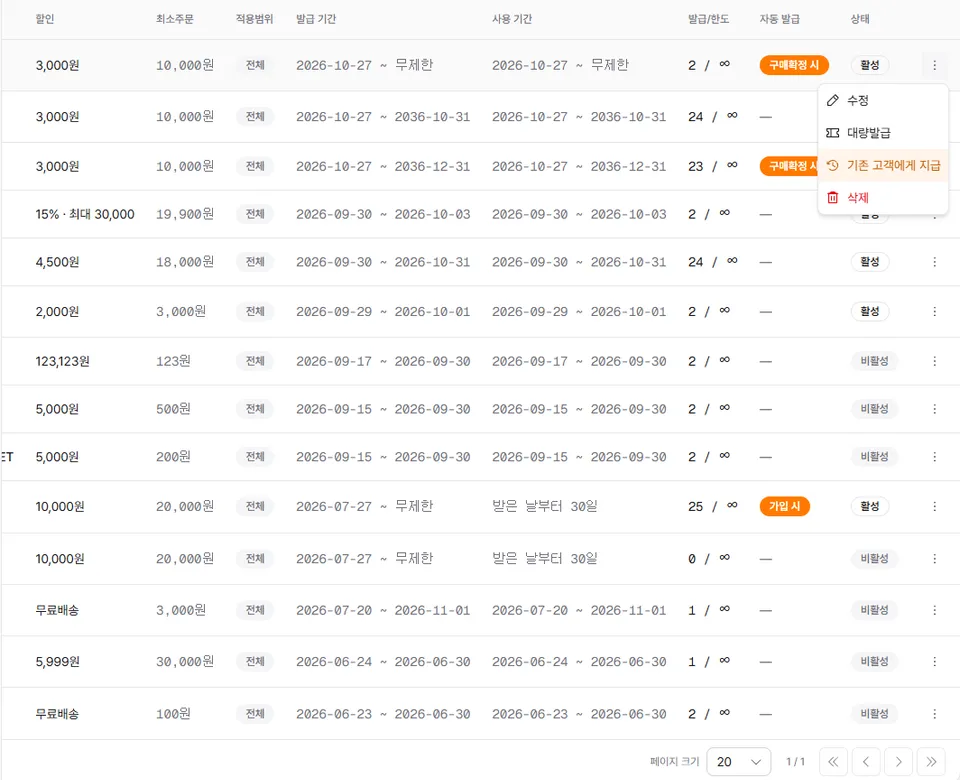Click the 최소주문 column header

[174, 19]
